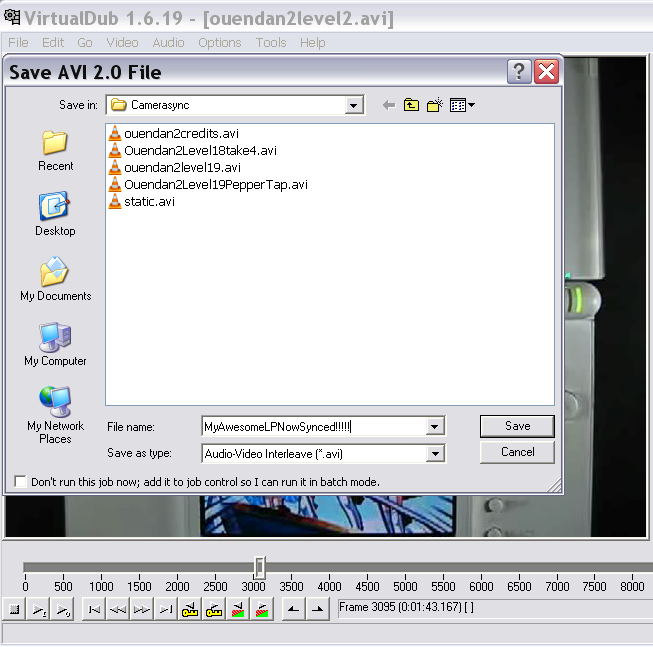Click the Save button
The width and height of the screenshot is (653, 647).
tap(517, 426)
